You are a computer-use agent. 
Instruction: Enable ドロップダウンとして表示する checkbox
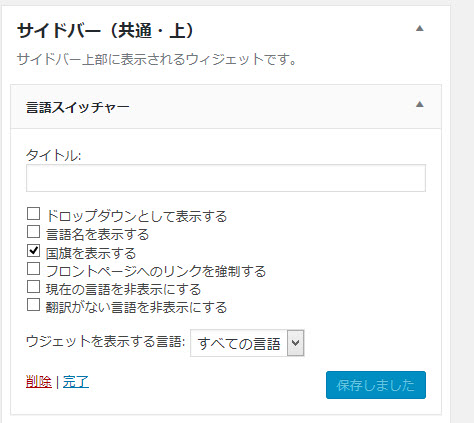click(x=33, y=214)
